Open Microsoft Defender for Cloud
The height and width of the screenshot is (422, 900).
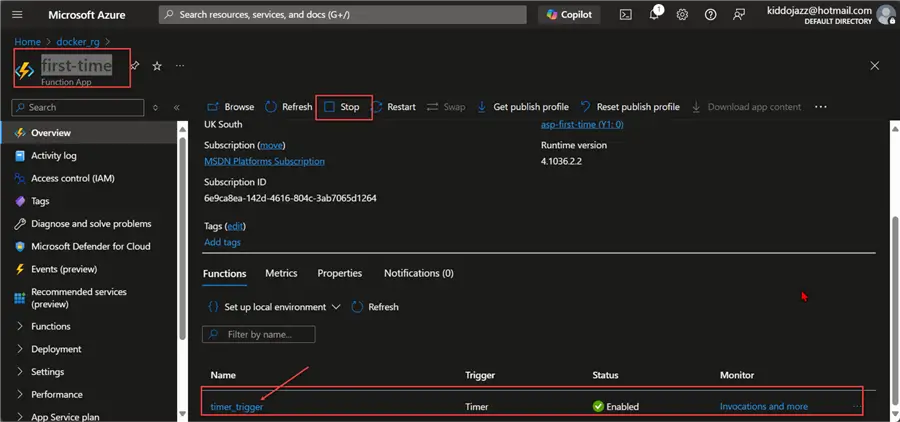point(89,246)
